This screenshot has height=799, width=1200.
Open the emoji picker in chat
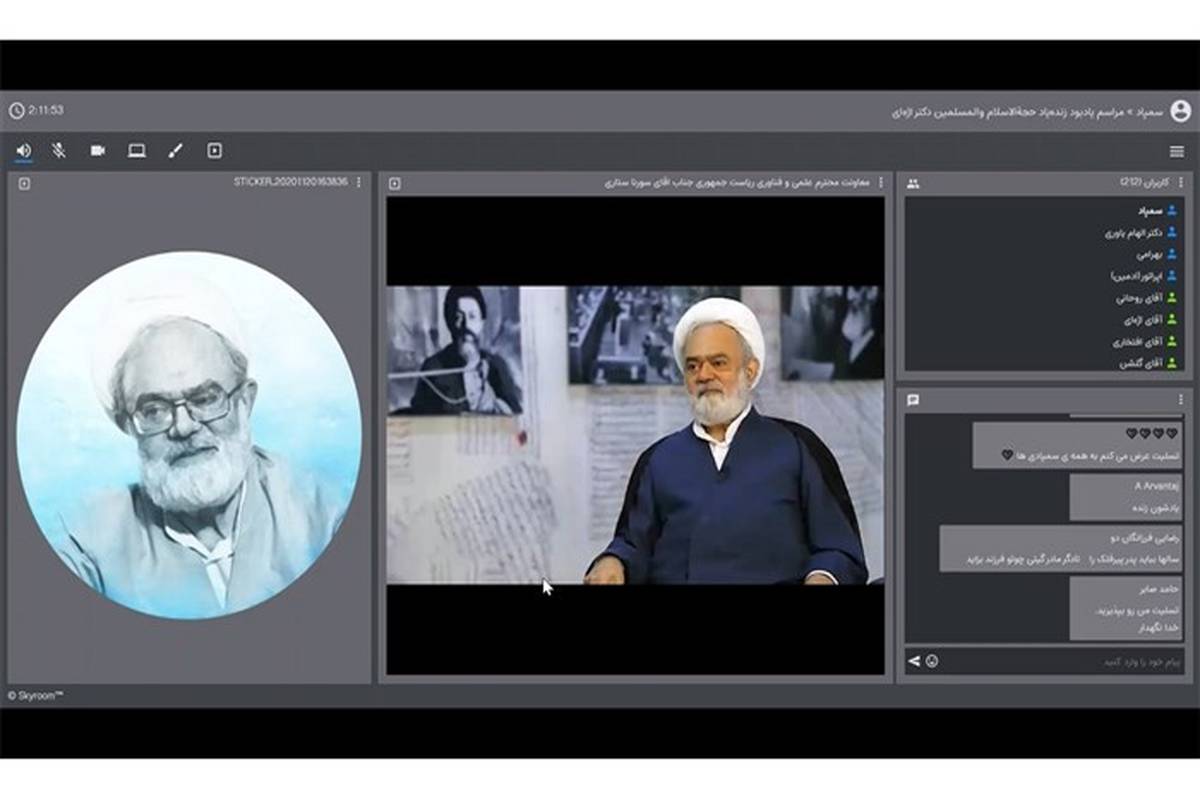click(932, 661)
